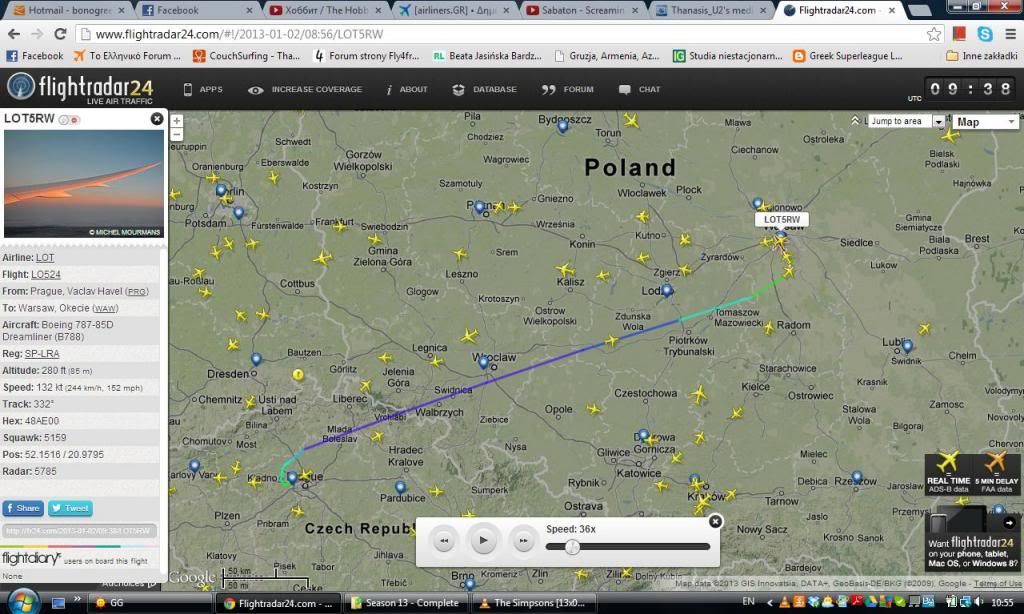Select 5 MIN DELAY FAA data icon
The image size is (1024, 614).
(997, 472)
